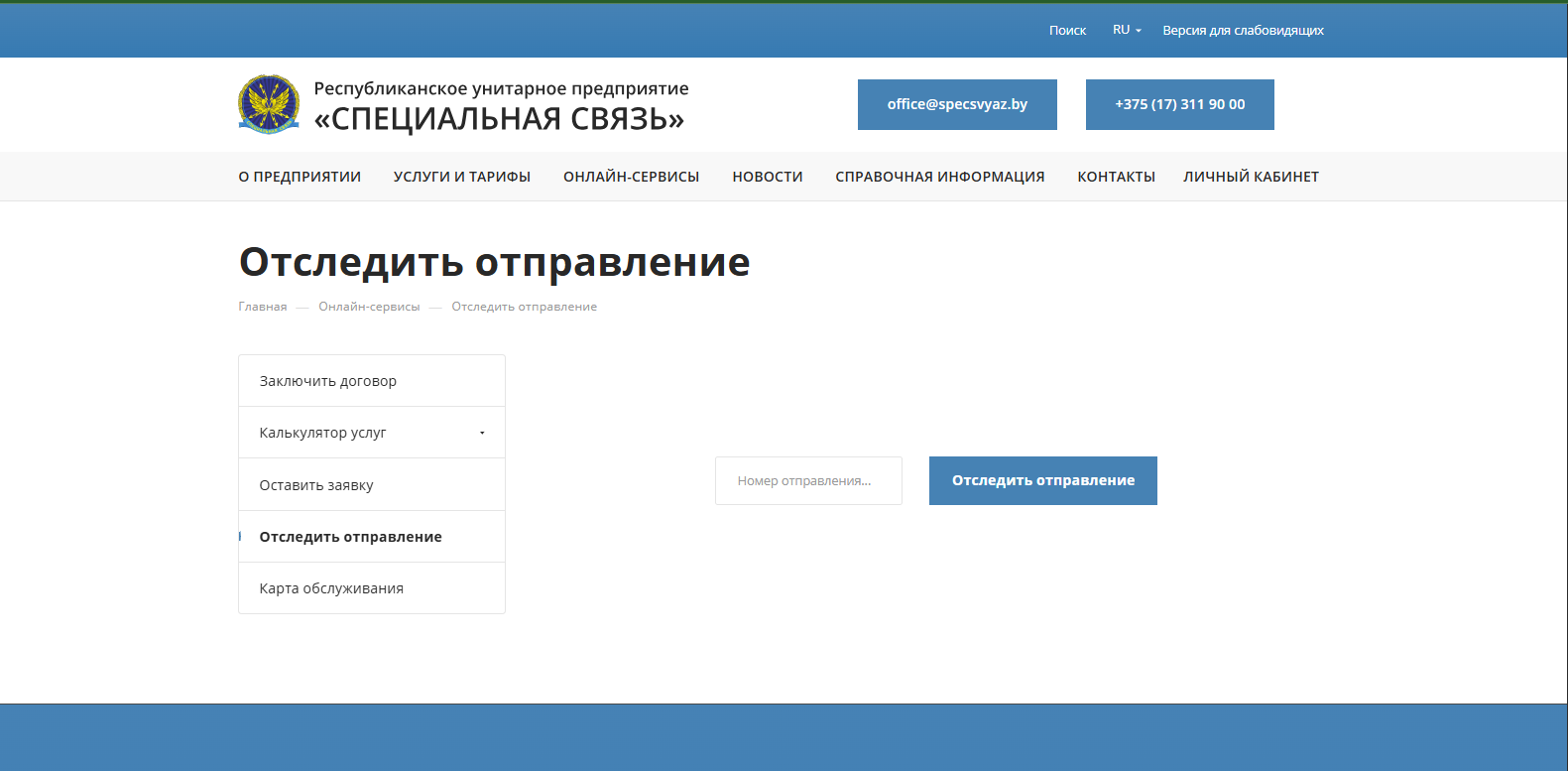The height and width of the screenshot is (771, 1568).
Task: Open the УСЛУГИ И ТАРИФЫ menu
Action: 462,177
